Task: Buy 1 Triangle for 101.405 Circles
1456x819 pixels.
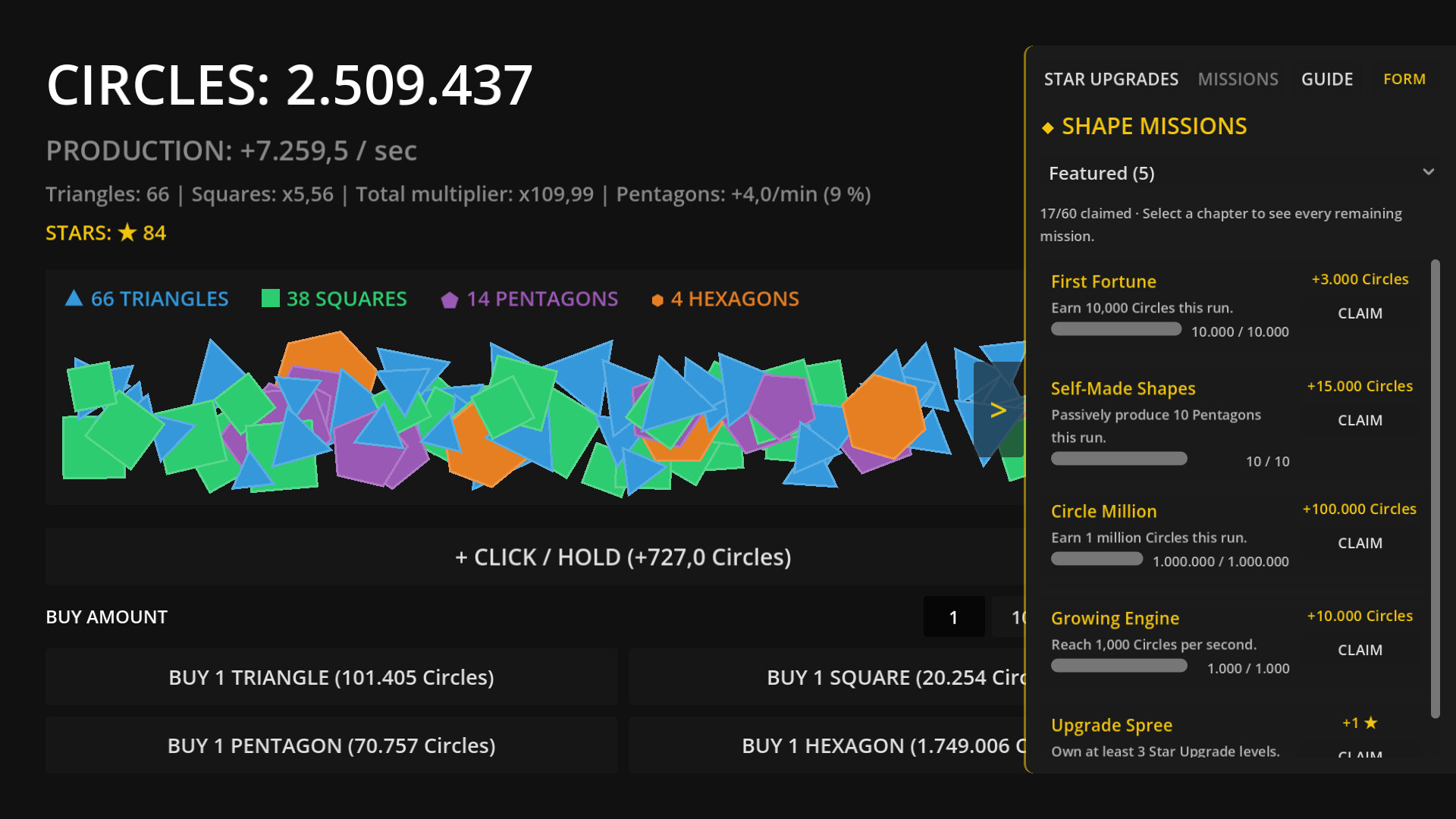Action: pyautogui.click(x=331, y=677)
